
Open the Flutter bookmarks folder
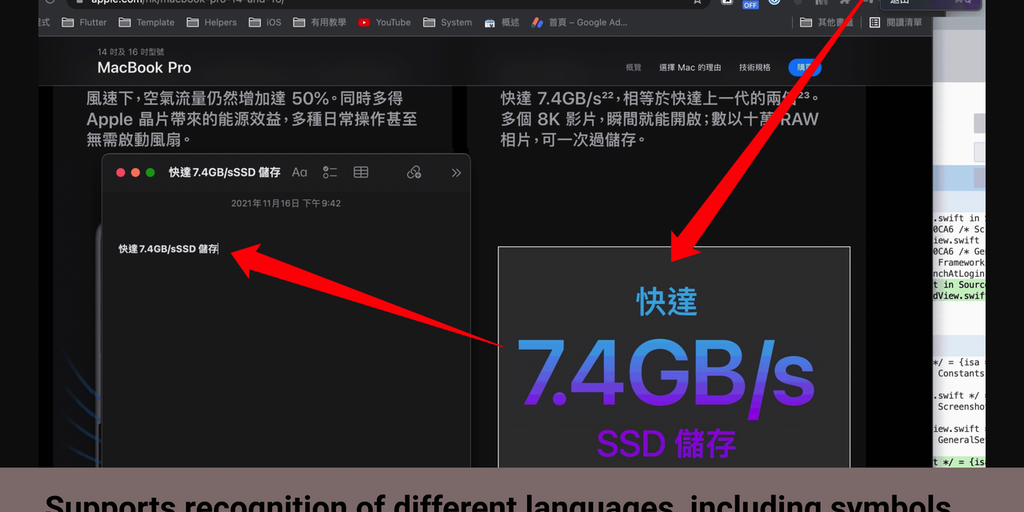click(84, 22)
